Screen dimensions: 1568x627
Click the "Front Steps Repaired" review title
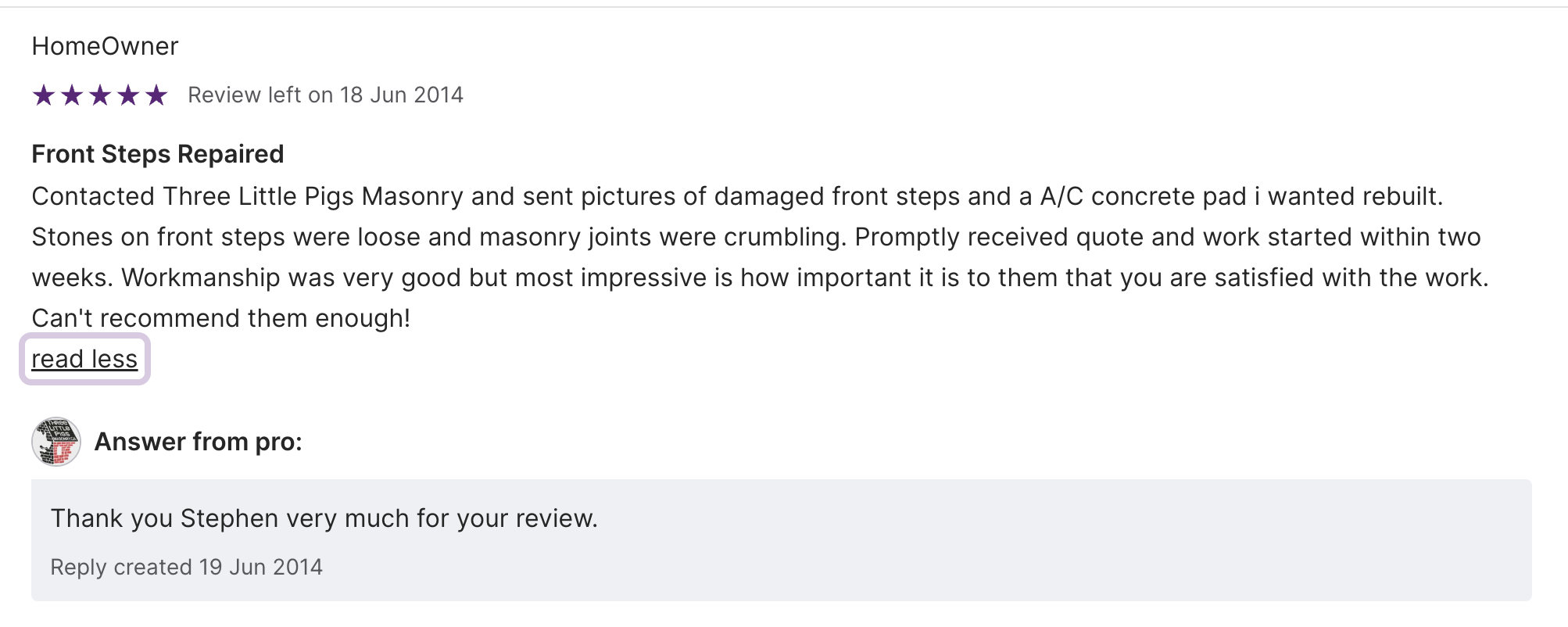(x=157, y=154)
